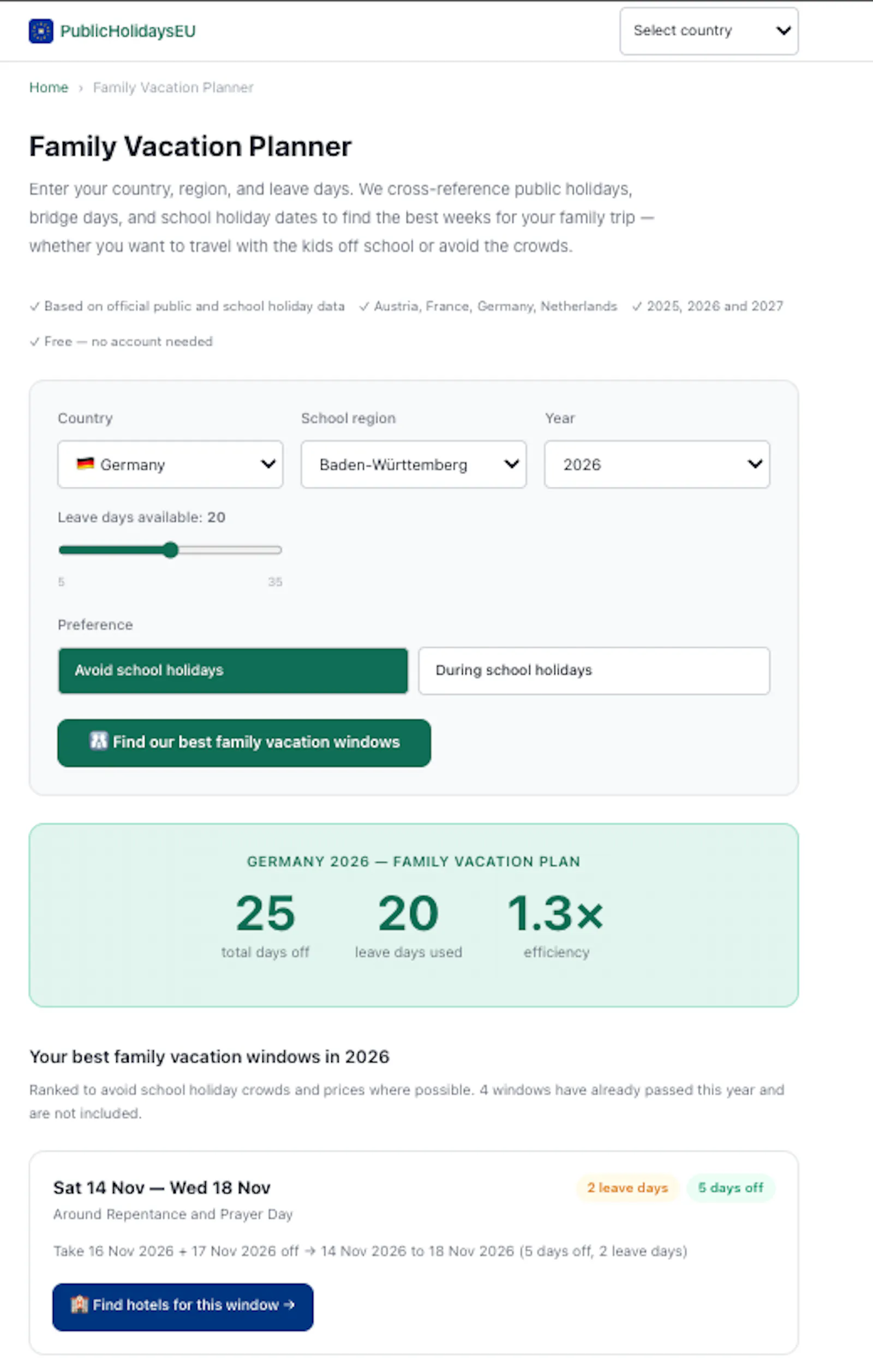
Task: Select the Avoid school holidays preference
Action: point(233,671)
